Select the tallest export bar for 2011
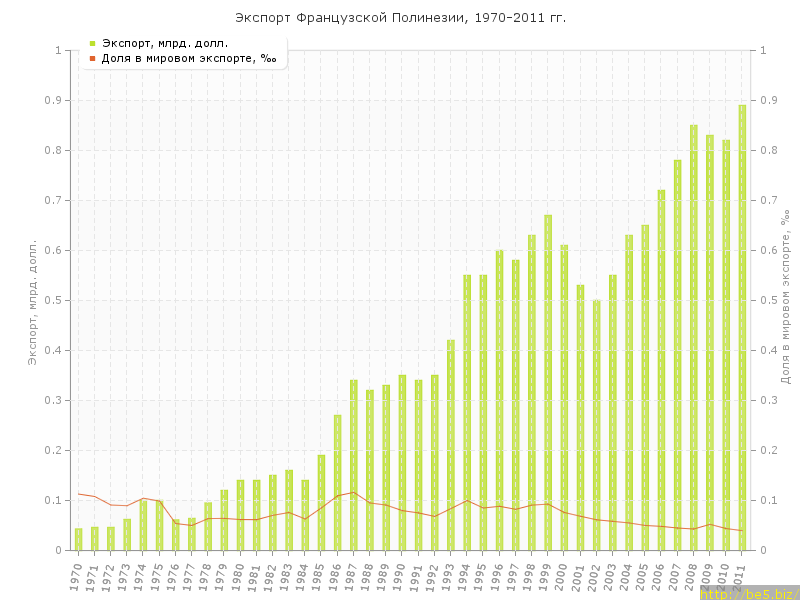The height and width of the screenshot is (600, 800). click(x=742, y=330)
